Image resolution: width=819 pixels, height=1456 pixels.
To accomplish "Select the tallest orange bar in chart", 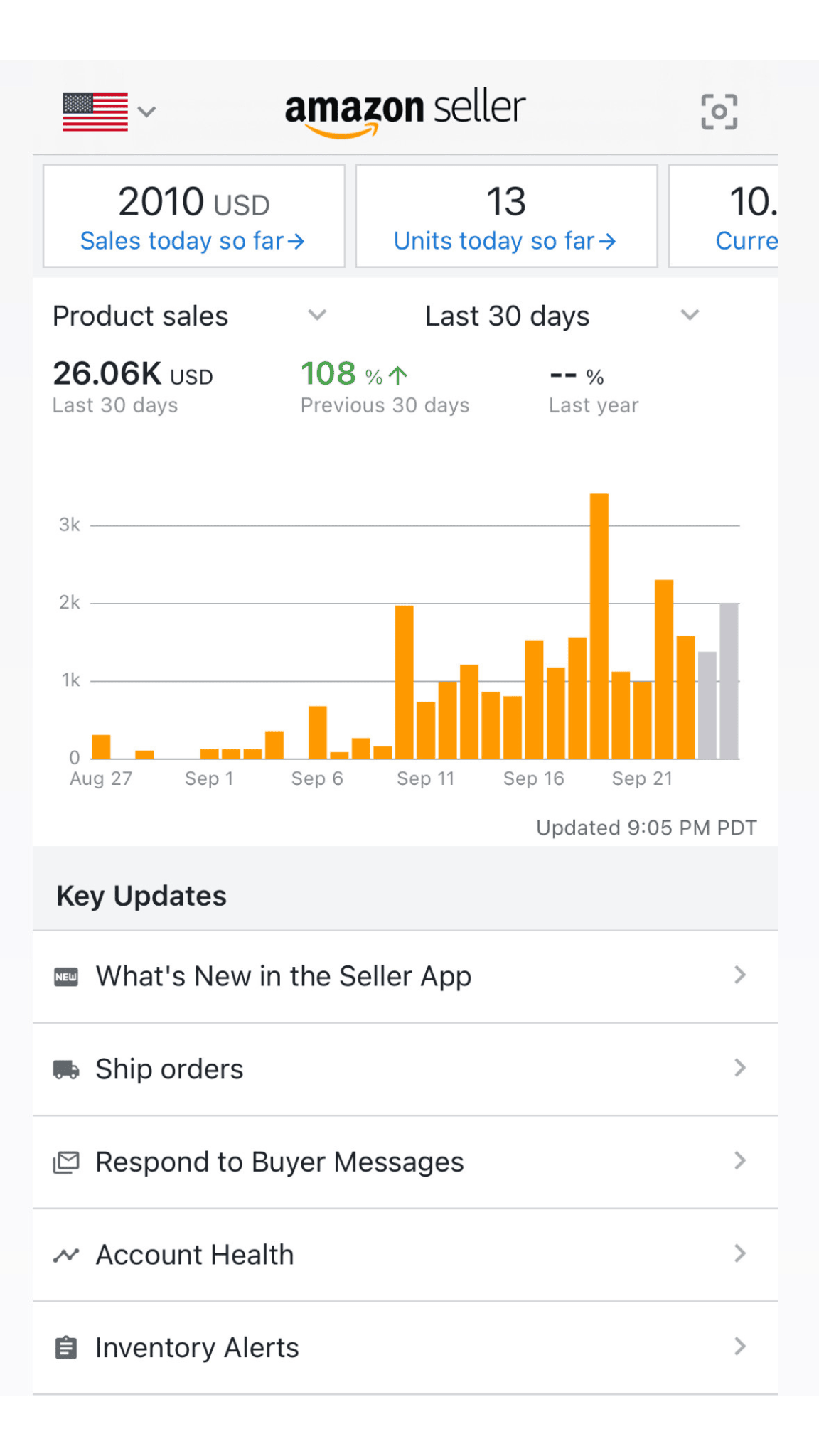I will tap(599, 626).
